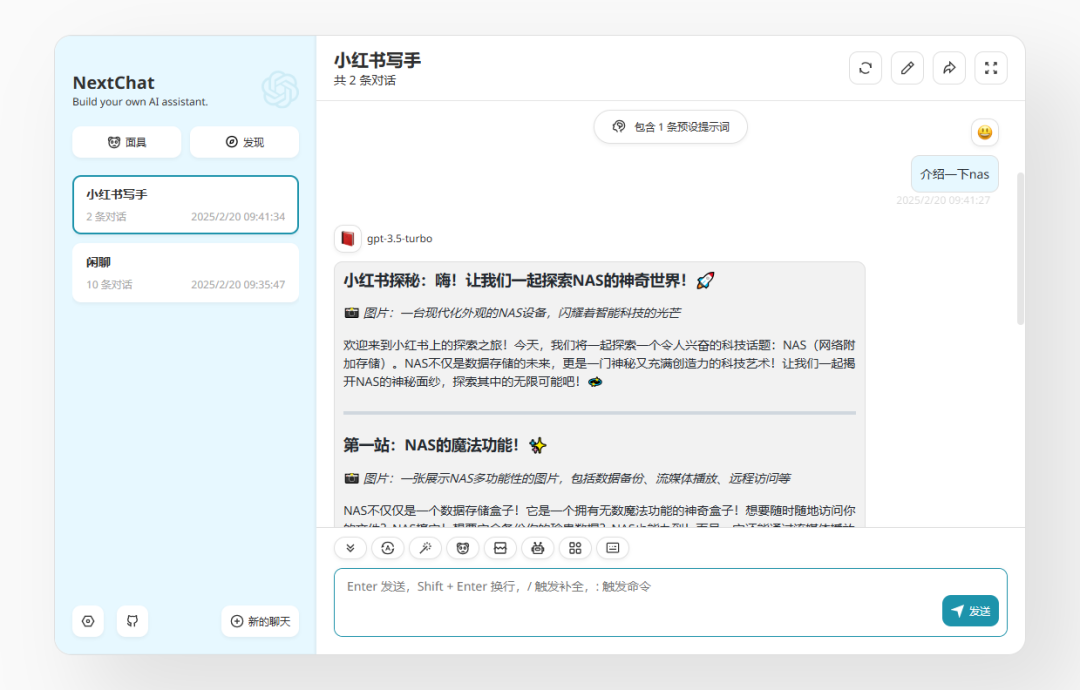Open settings using the gear icon in sidebar
This screenshot has height=690, width=1080.
(x=88, y=621)
